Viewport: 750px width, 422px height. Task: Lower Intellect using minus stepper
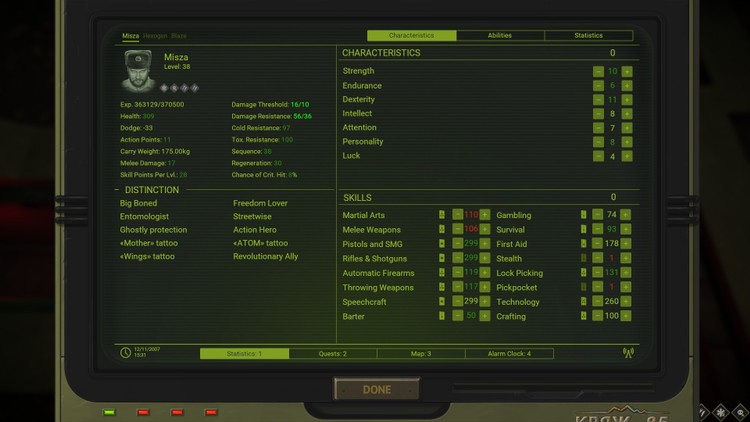[x=598, y=114]
